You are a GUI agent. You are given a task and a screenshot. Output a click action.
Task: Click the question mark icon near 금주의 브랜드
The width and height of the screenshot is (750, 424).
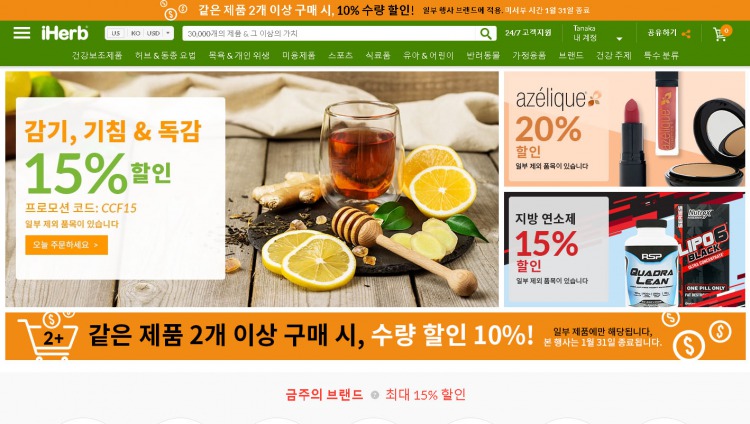(375, 395)
